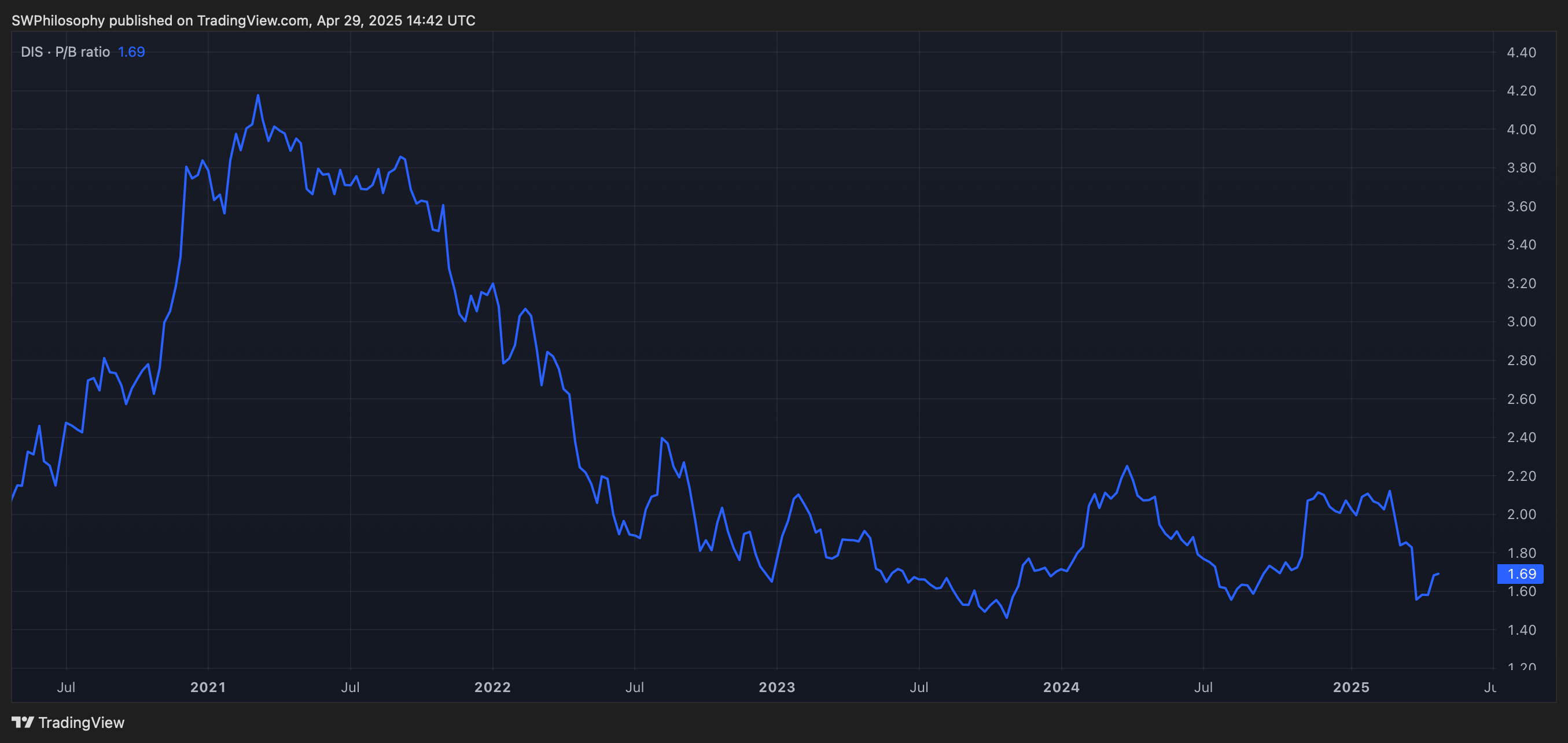Click the 3.00 label on the price scale
1568x743 pixels.
pyautogui.click(x=1521, y=322)
